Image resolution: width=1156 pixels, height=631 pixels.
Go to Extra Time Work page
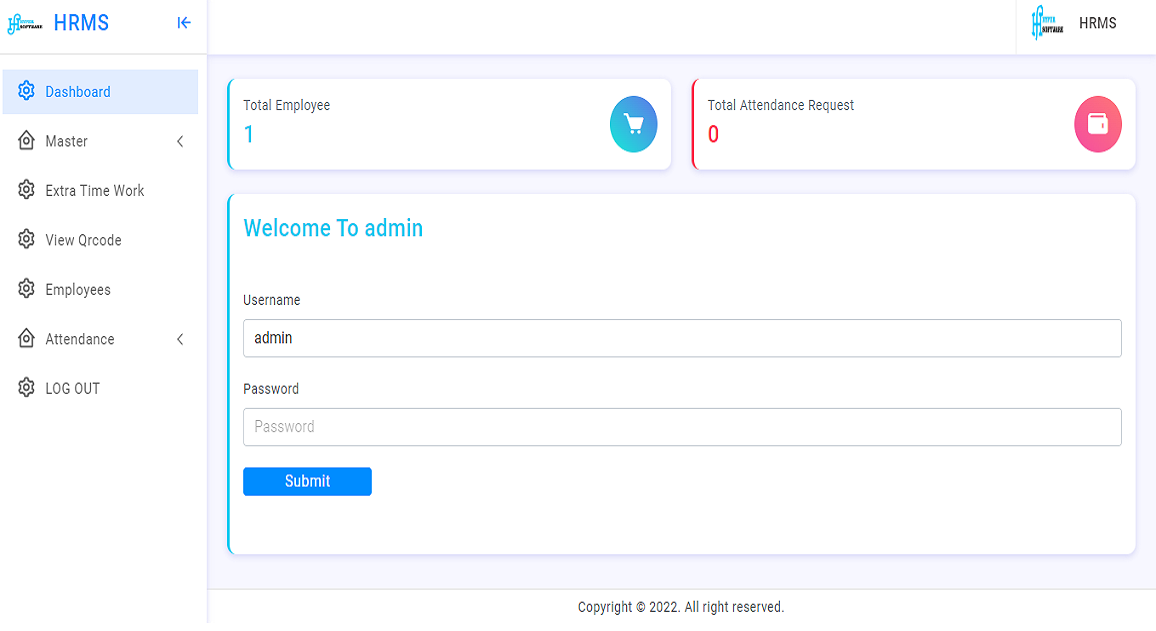(x=95, y=191)
